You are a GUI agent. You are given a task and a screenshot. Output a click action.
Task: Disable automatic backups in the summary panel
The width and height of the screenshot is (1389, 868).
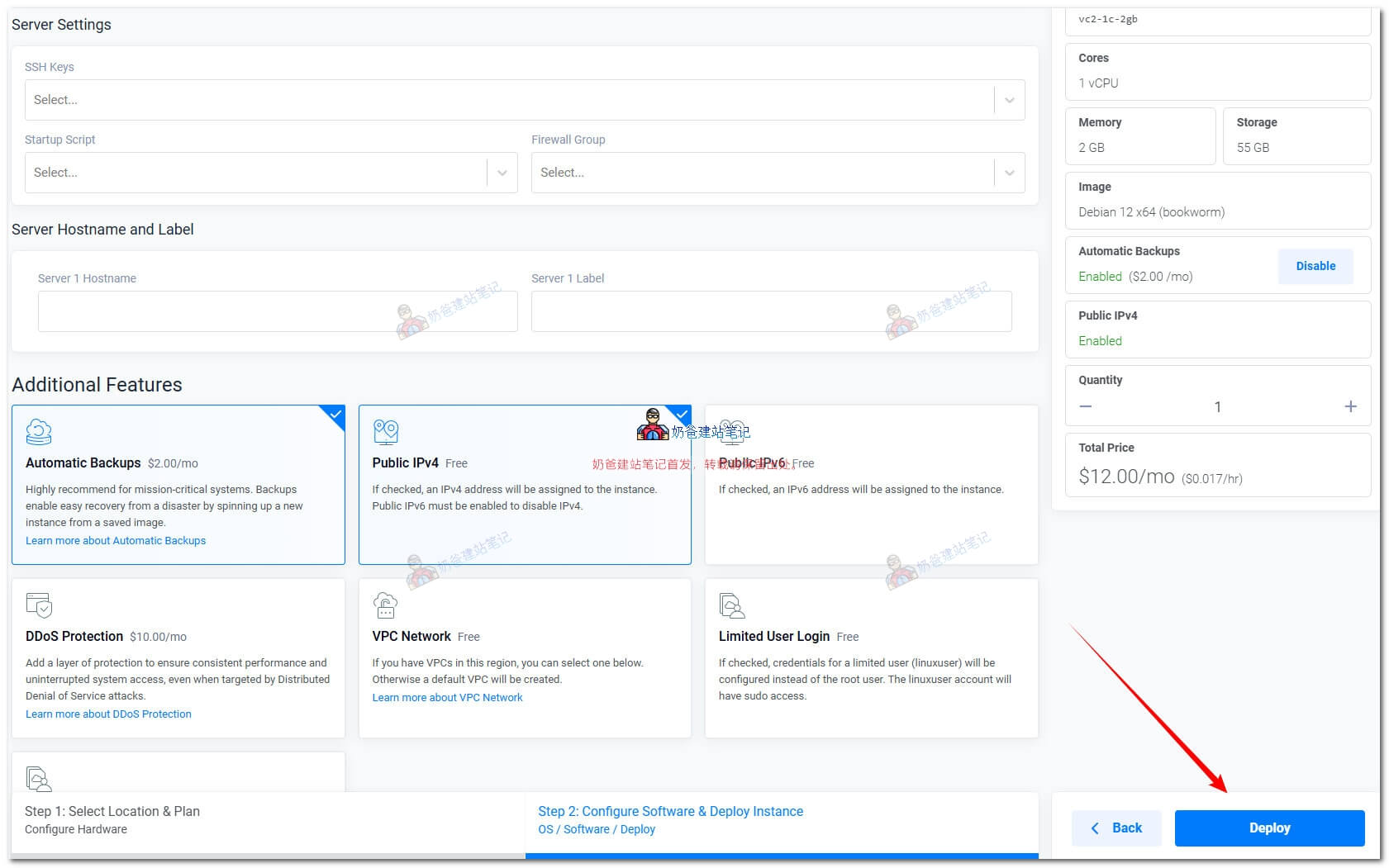[1315, 266]
